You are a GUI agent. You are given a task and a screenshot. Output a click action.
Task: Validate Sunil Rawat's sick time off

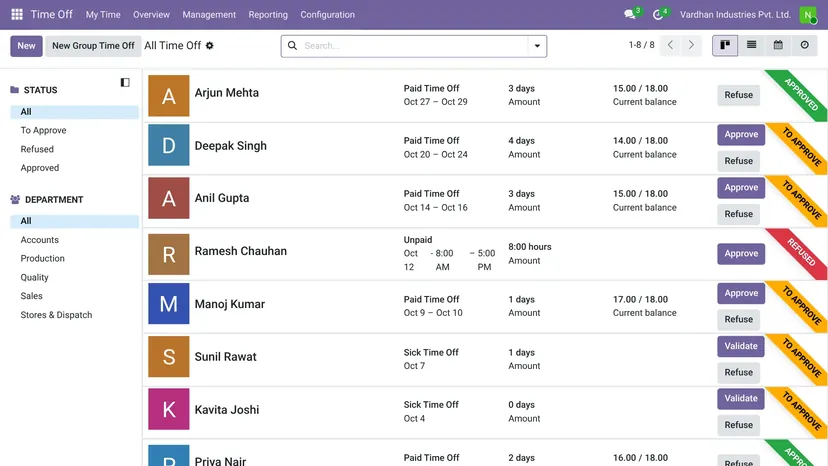point(741,346)
